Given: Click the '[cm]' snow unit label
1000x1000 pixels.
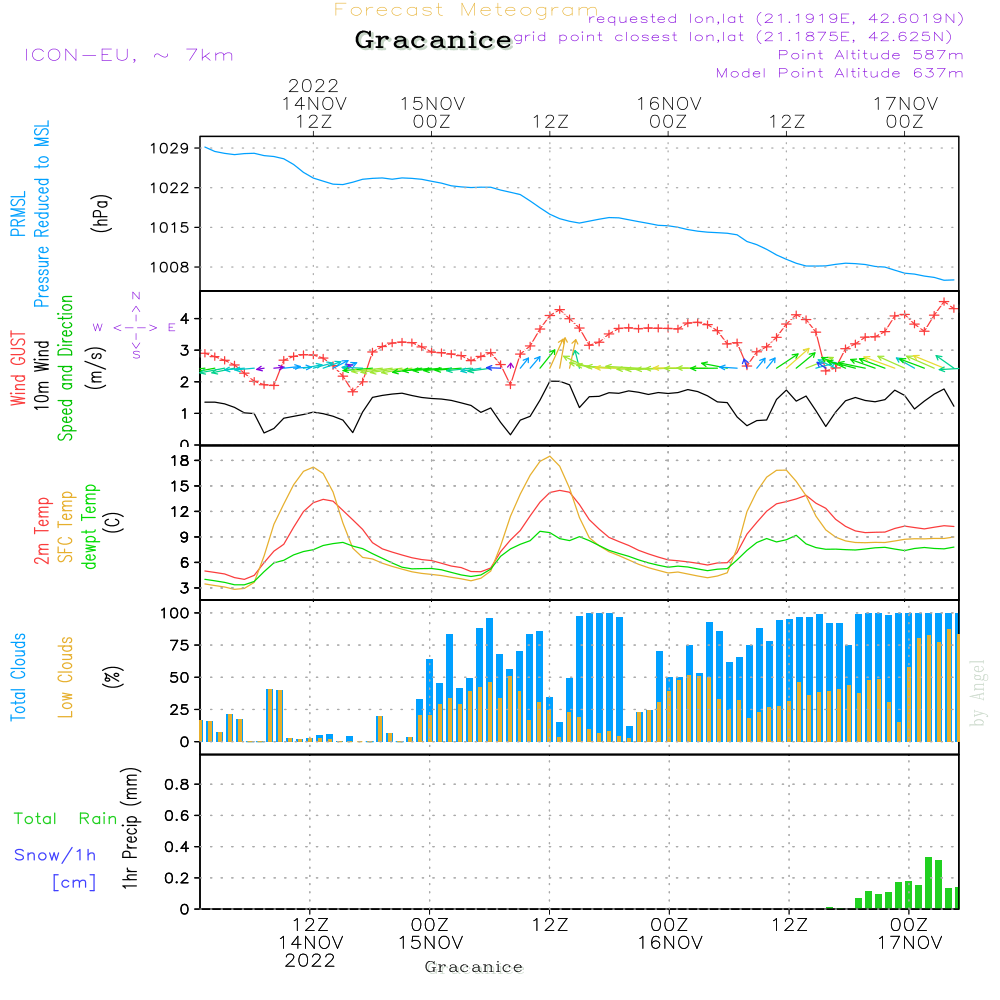Looking at the screenshot, I should point(74,883).
